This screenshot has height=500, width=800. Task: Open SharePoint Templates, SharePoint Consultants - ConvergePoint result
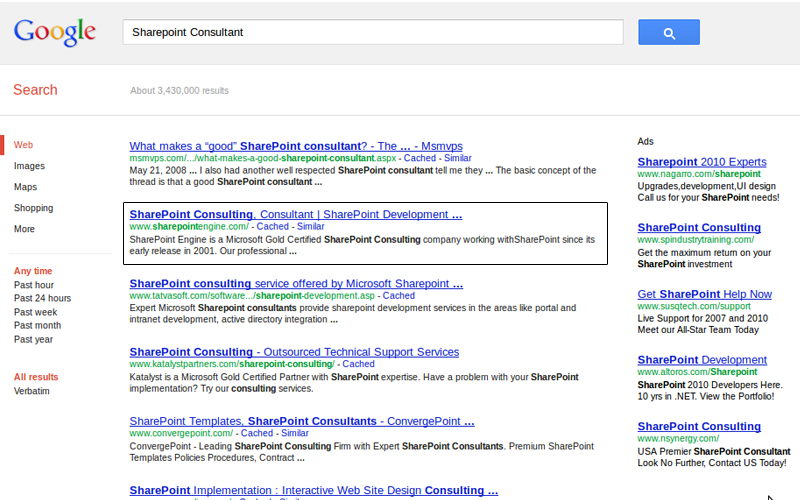point(302,421)
